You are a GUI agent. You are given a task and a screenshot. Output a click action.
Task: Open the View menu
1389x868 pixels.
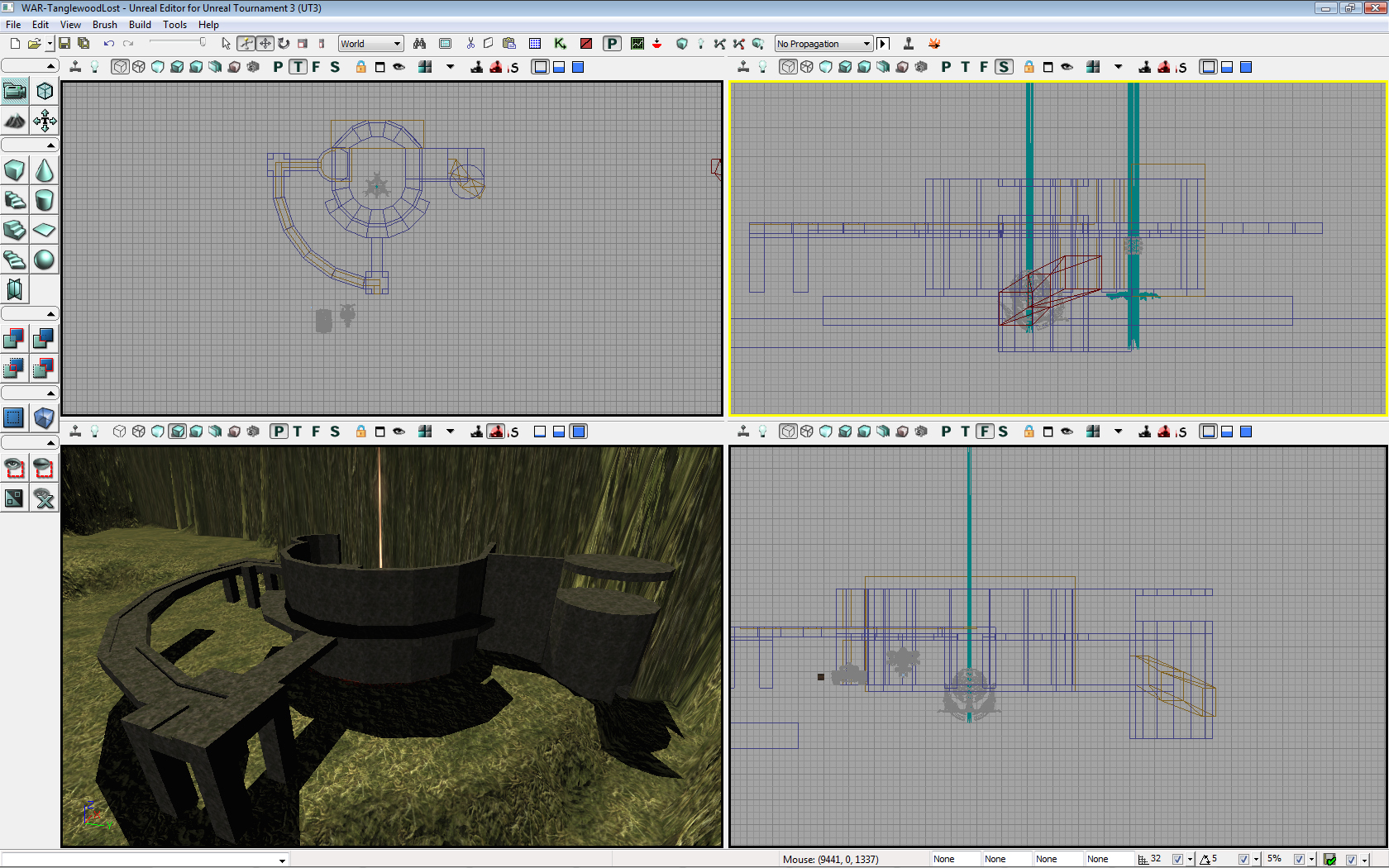70,25
